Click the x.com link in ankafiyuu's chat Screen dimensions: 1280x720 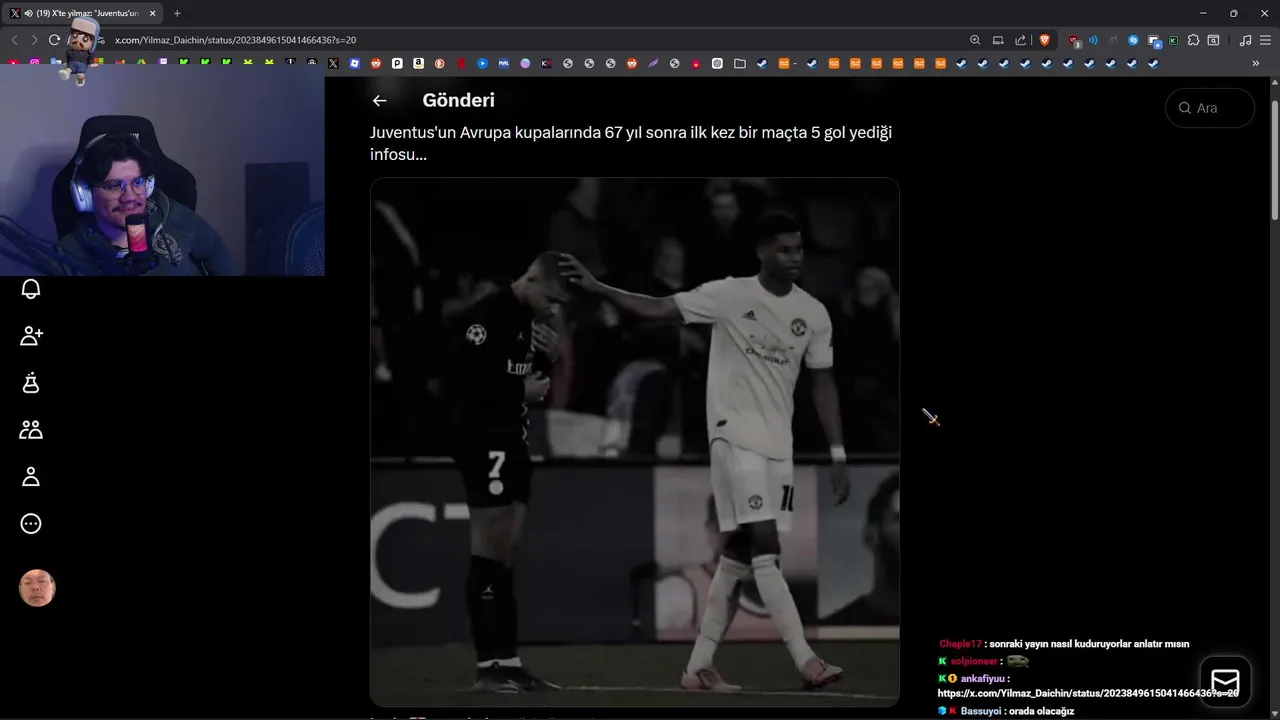1088,693
